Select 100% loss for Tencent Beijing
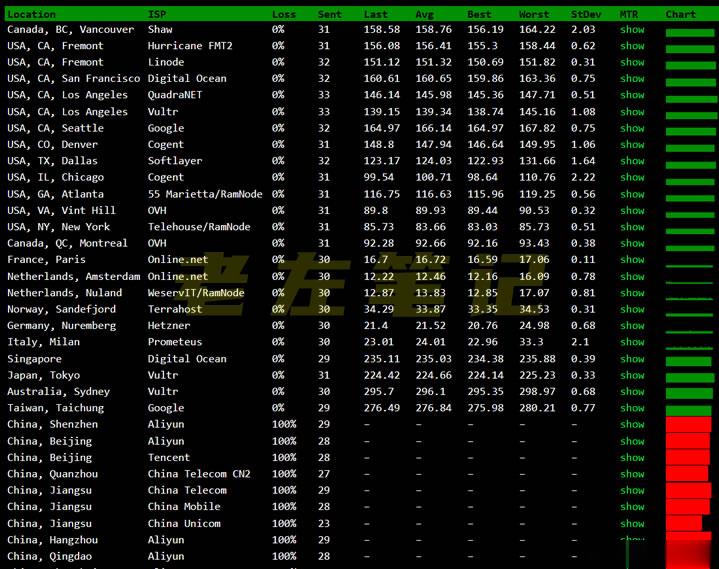The height and width of the screenshot is (569, 719). (284, 458)
